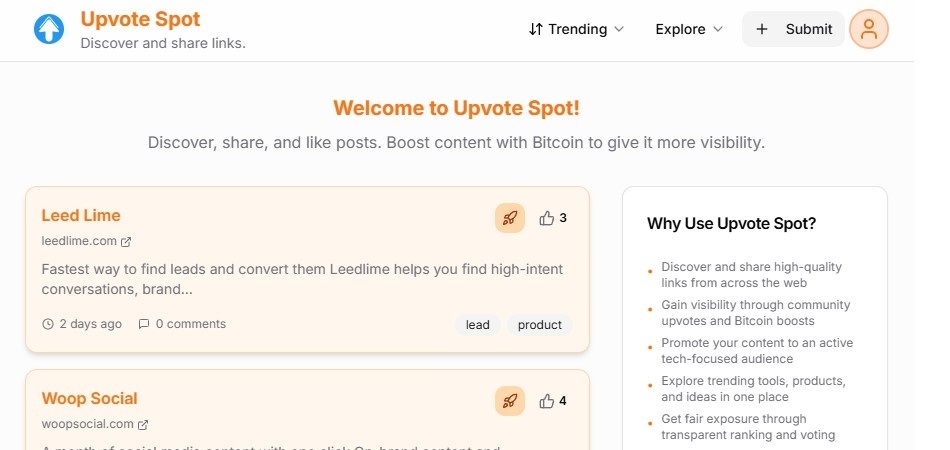This screenshot has width=950, height=450.
Task: Boost the Leed Lime post with rocket icon
Action: 510,218
